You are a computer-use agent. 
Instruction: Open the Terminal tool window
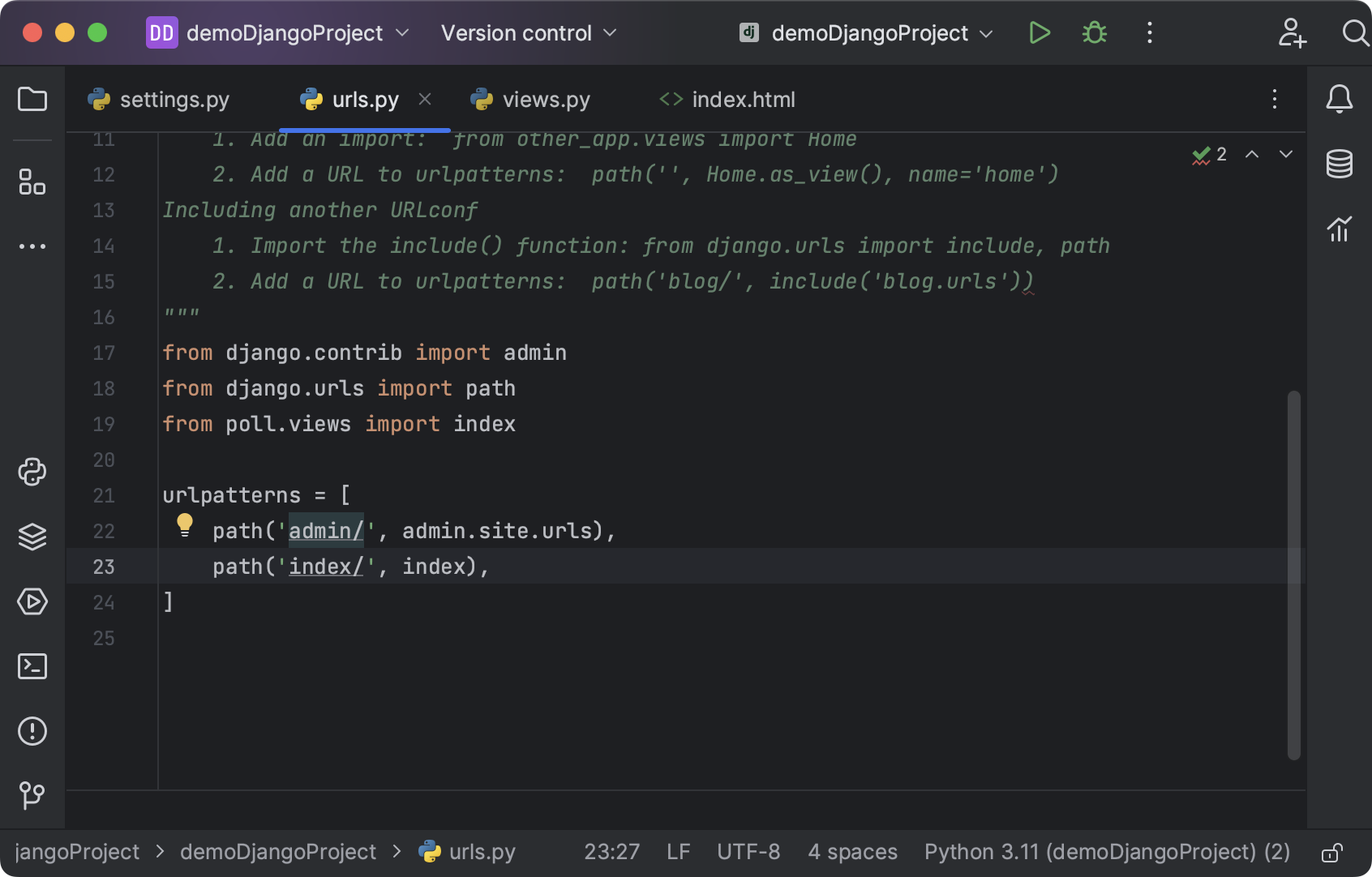click(x=32, y=666)
